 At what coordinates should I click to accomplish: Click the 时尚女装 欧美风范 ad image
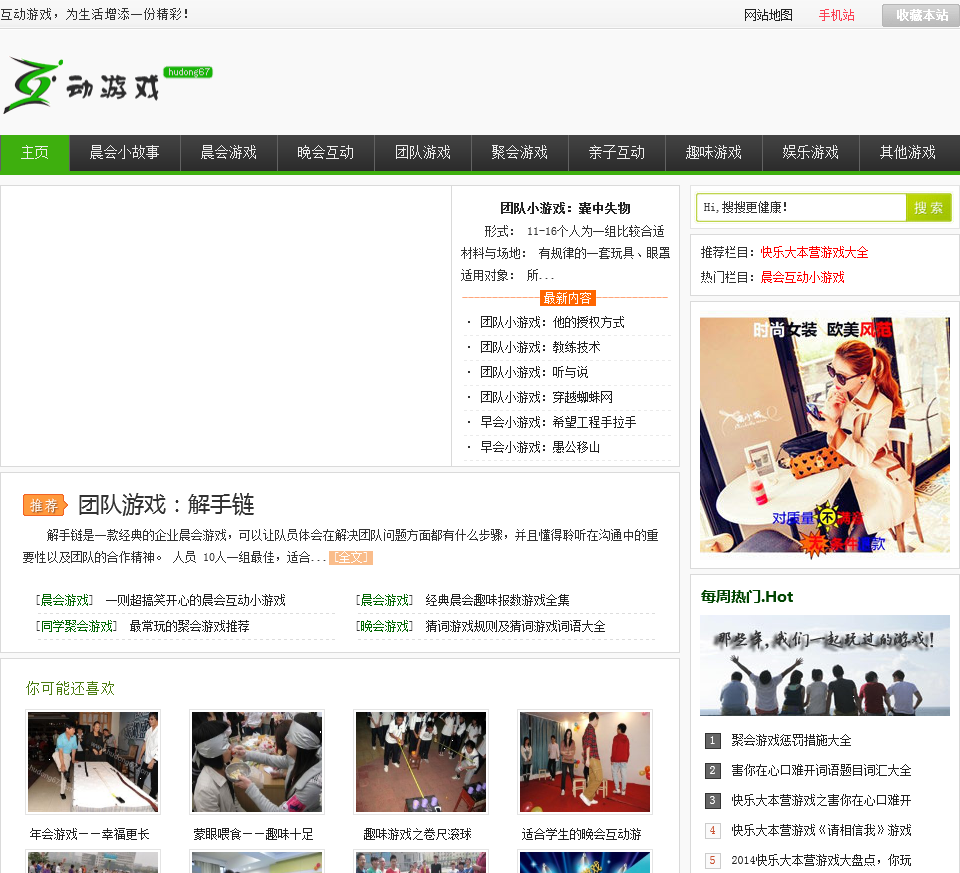[825, 435]
